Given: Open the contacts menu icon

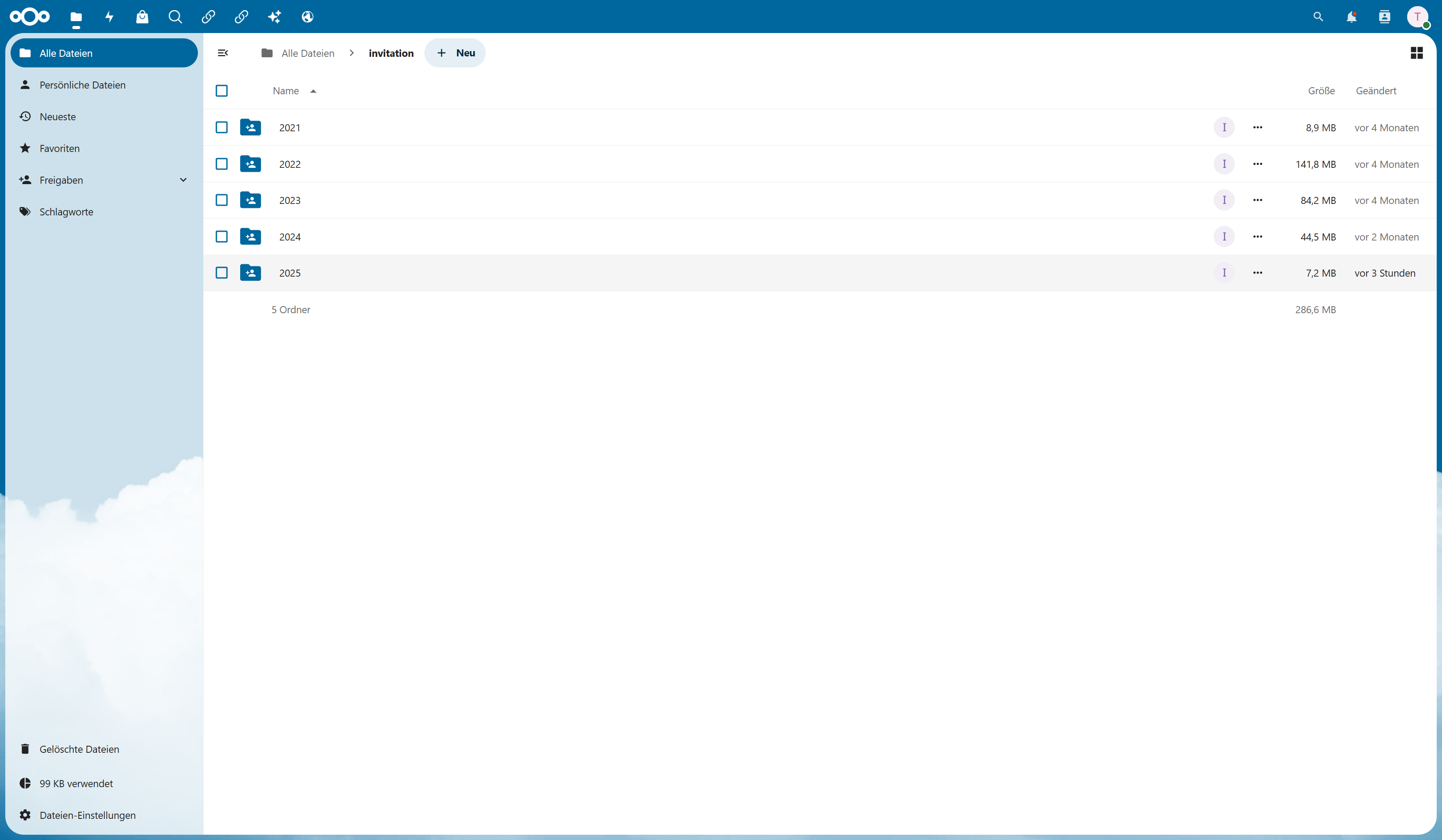Looking at the screenshot, I should coord(1385,17).
